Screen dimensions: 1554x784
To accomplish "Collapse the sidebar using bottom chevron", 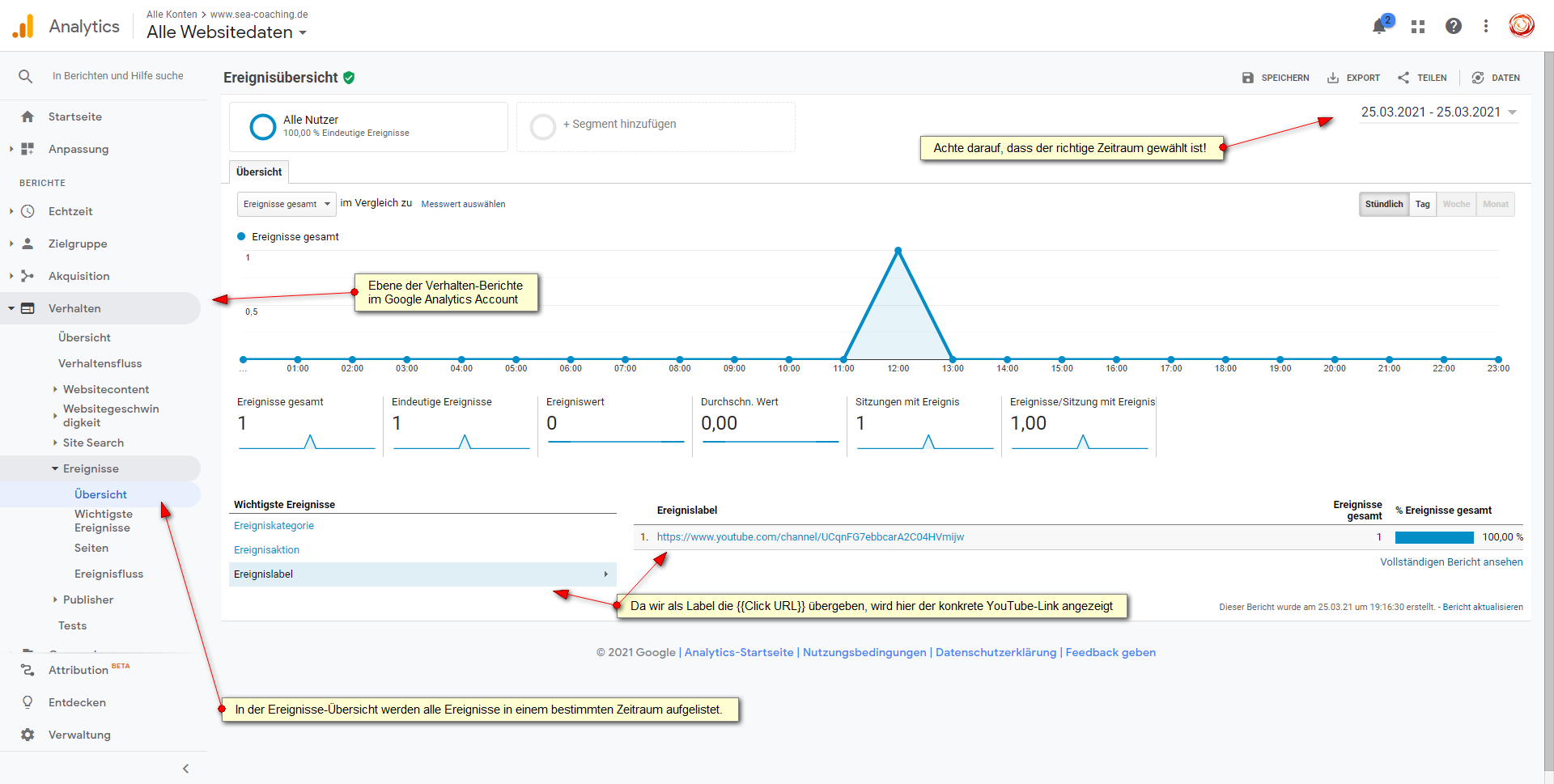I will (185, 769).
